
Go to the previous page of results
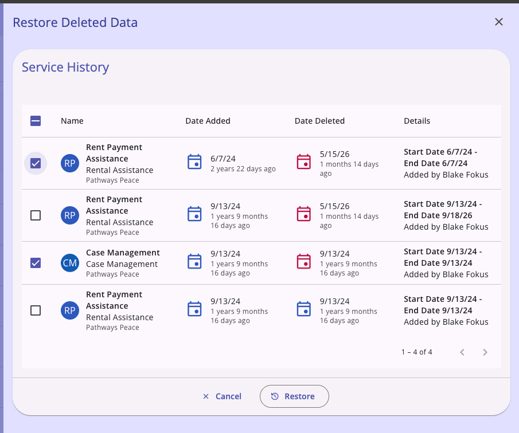pyautogui.click(x=462, y=352)
